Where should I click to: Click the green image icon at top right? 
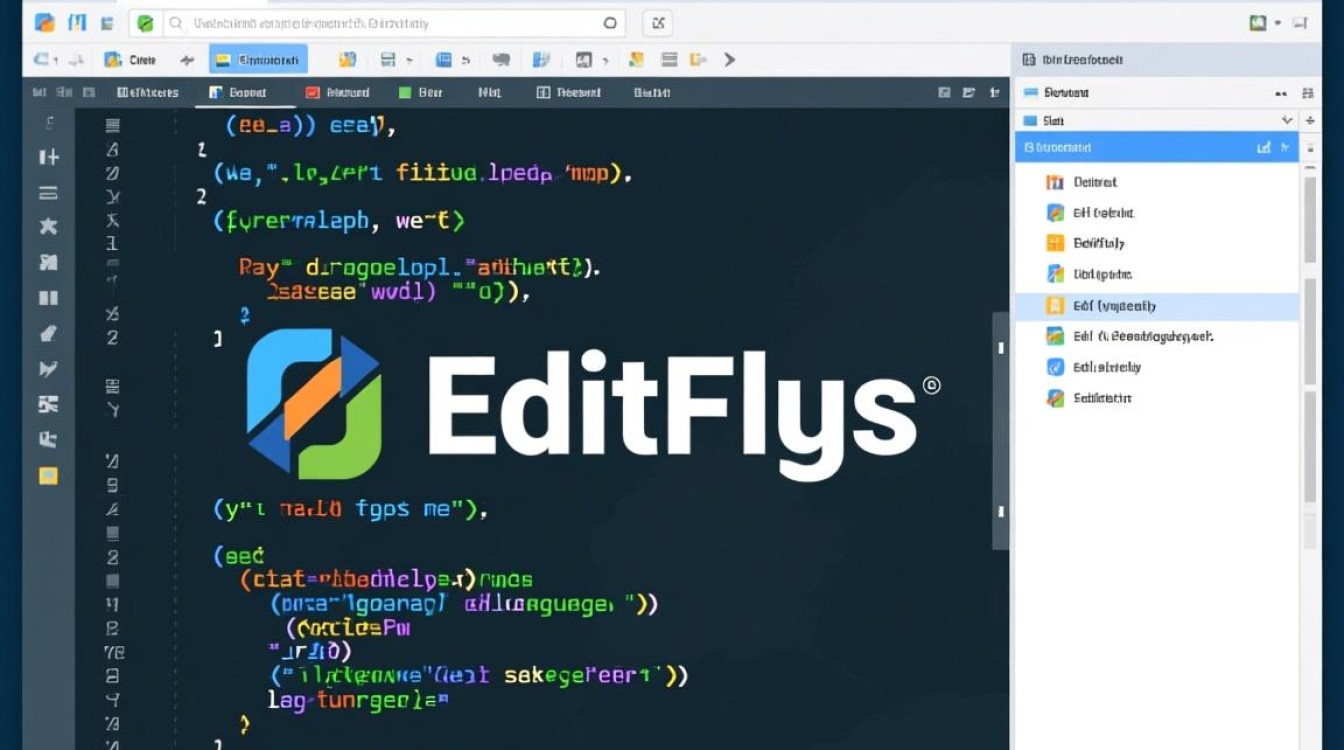pos(1259,23)
